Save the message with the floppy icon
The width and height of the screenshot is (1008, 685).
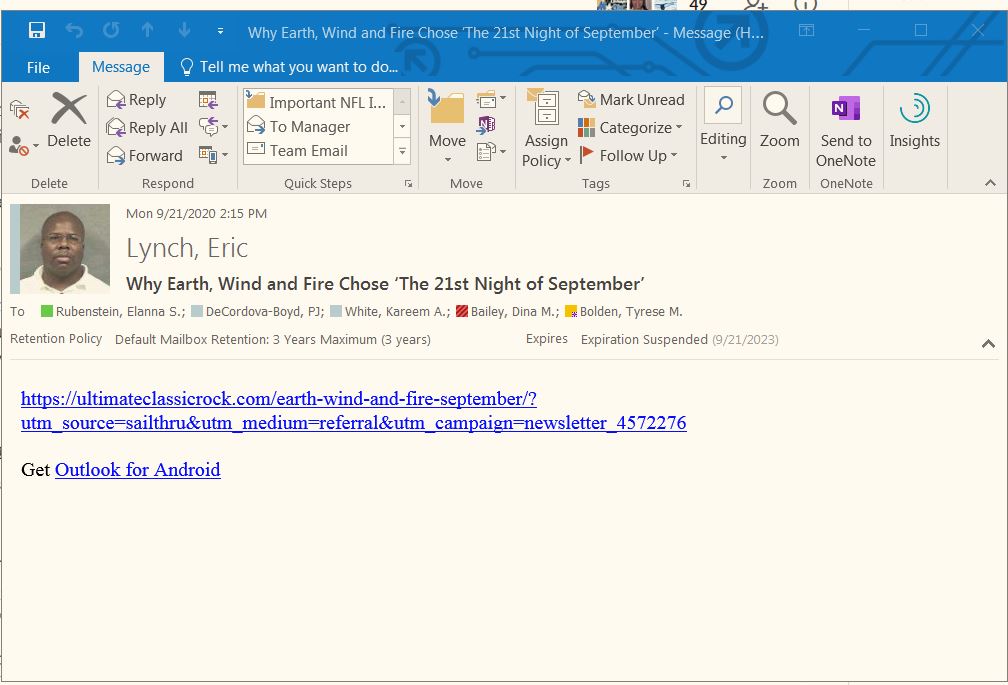(x=37, y=30)
